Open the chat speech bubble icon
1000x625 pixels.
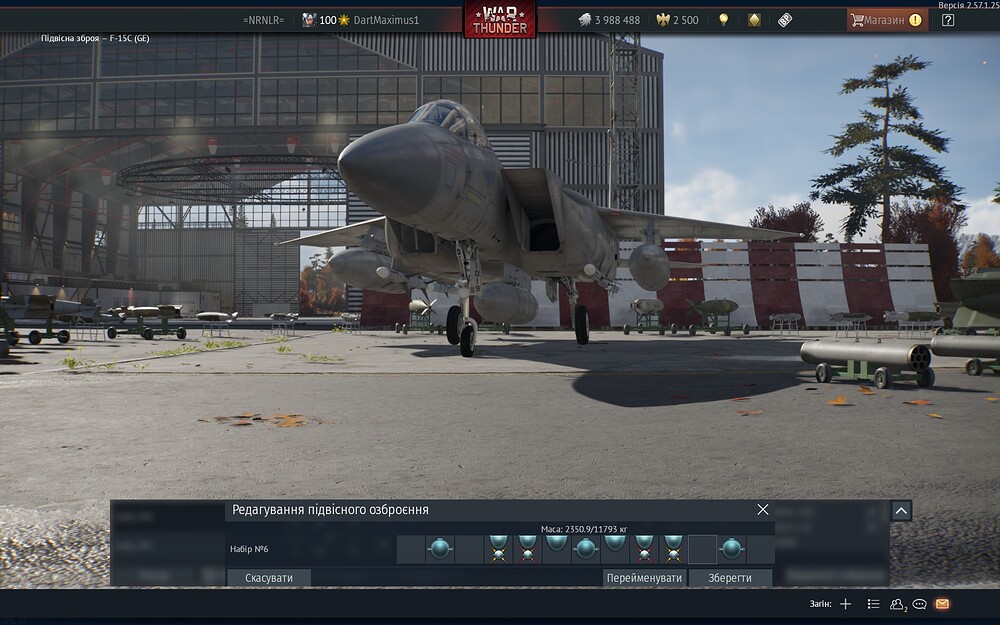click(919, 604)
